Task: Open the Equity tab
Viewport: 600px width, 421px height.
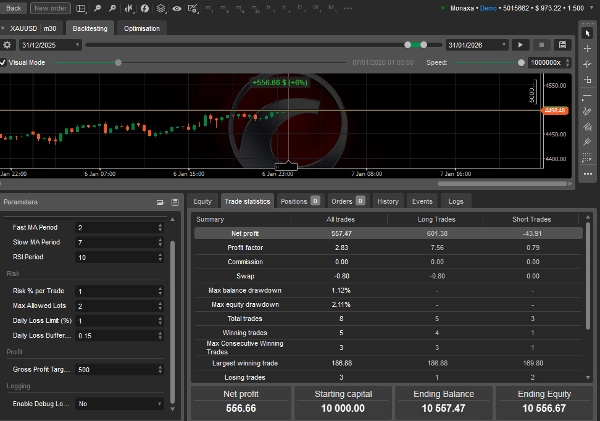Action: pos(203,201)
